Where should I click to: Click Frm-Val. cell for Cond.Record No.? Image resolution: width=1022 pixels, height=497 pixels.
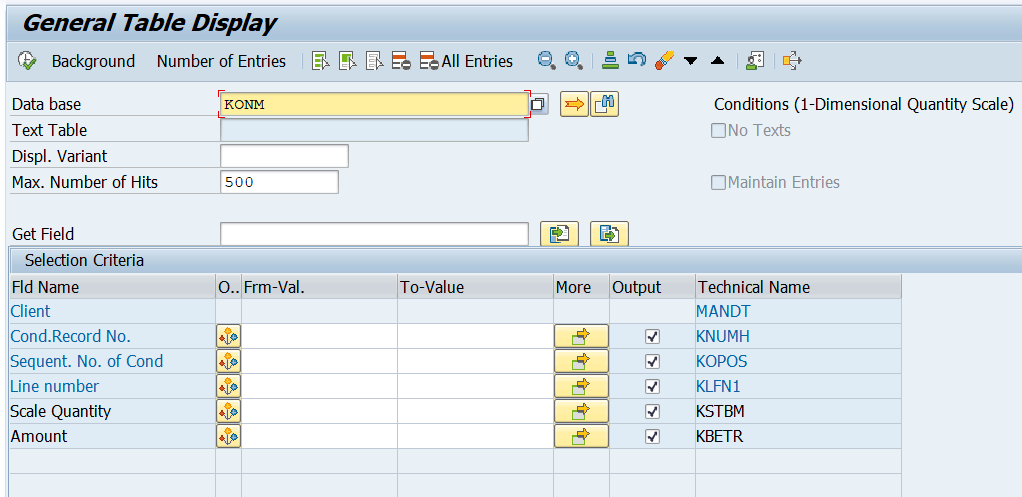319,337
